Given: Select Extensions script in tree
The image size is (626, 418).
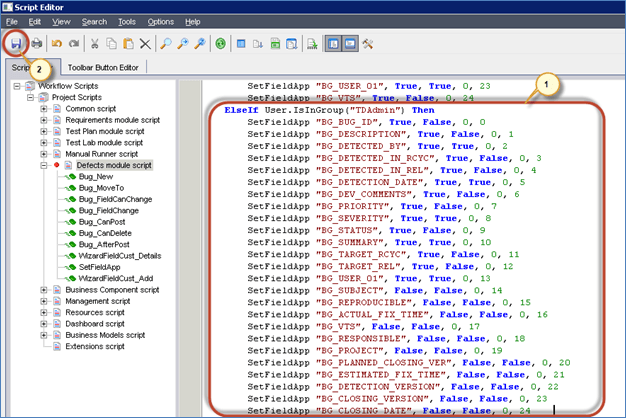Looking at the screenshot, I should click(x=93, y=347).
